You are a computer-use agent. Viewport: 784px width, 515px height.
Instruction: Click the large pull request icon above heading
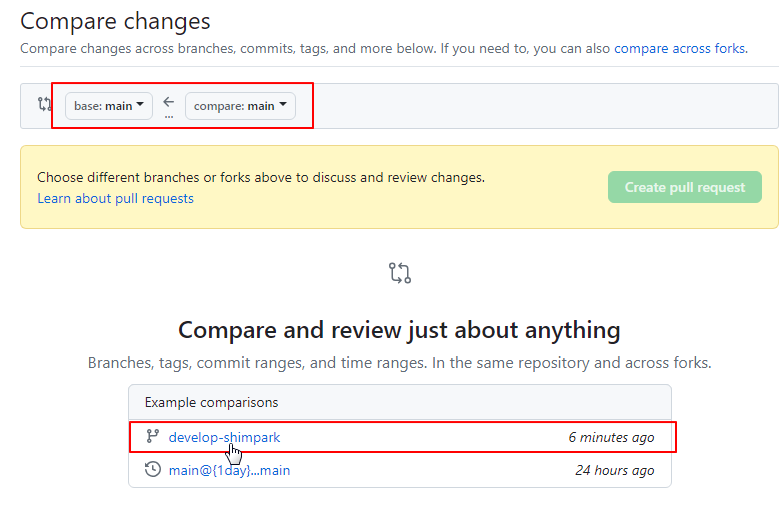click(400, 274)
